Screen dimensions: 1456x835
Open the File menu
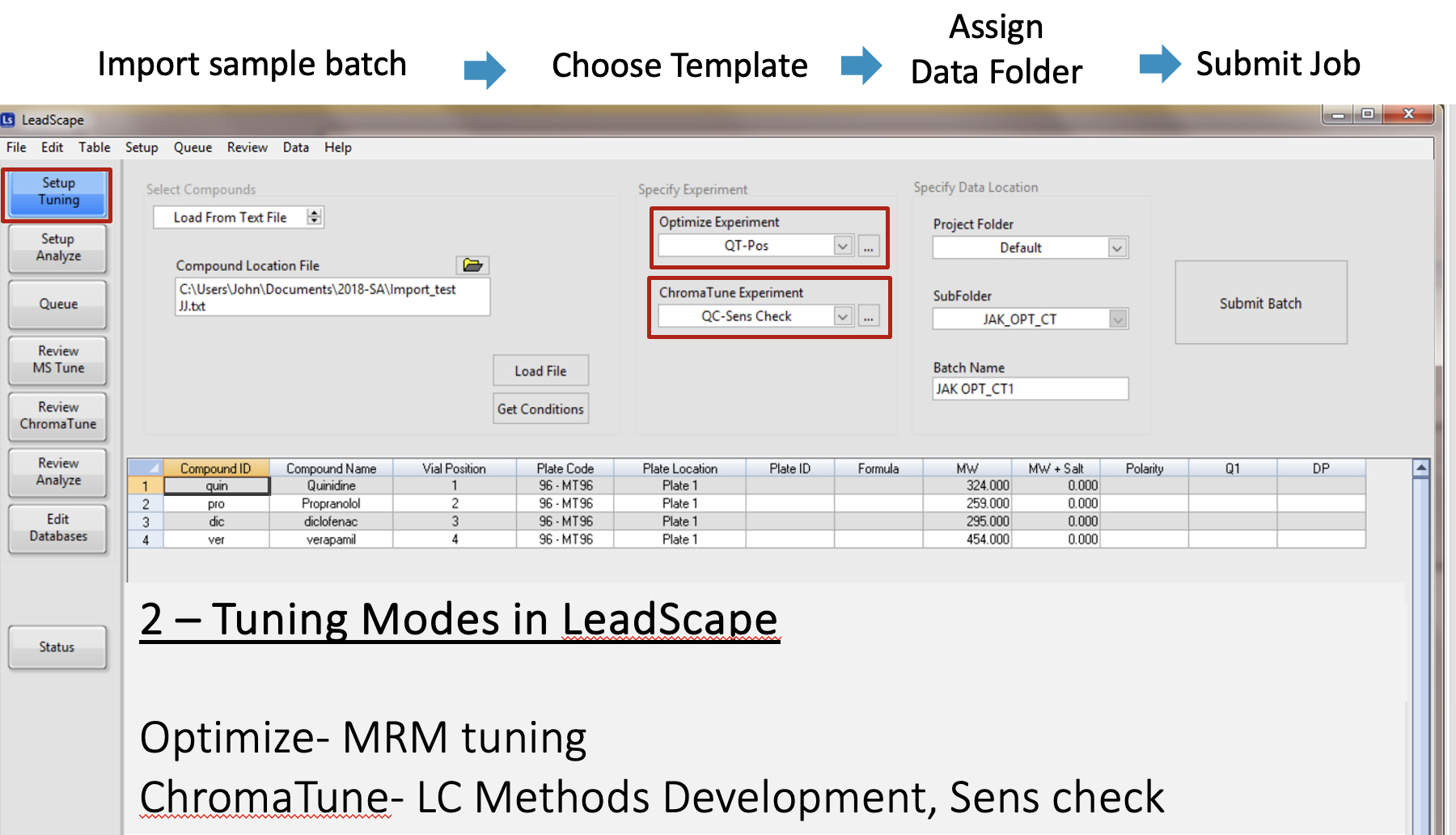pos(16,147)
